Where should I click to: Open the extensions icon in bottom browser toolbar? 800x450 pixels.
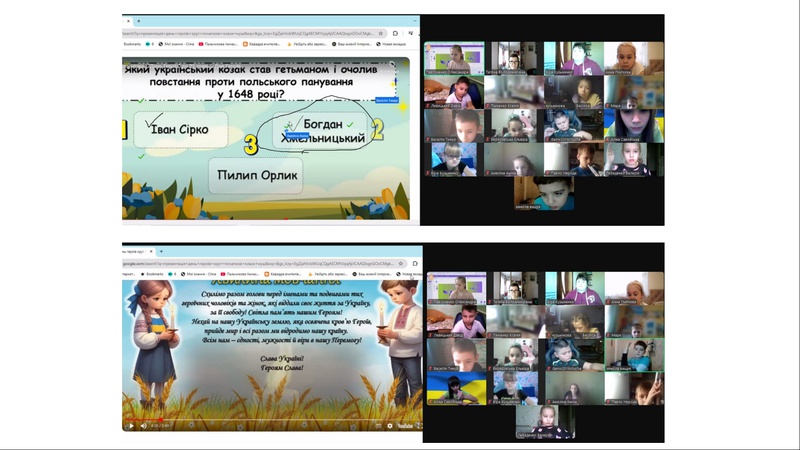click(x=415, y=264)
